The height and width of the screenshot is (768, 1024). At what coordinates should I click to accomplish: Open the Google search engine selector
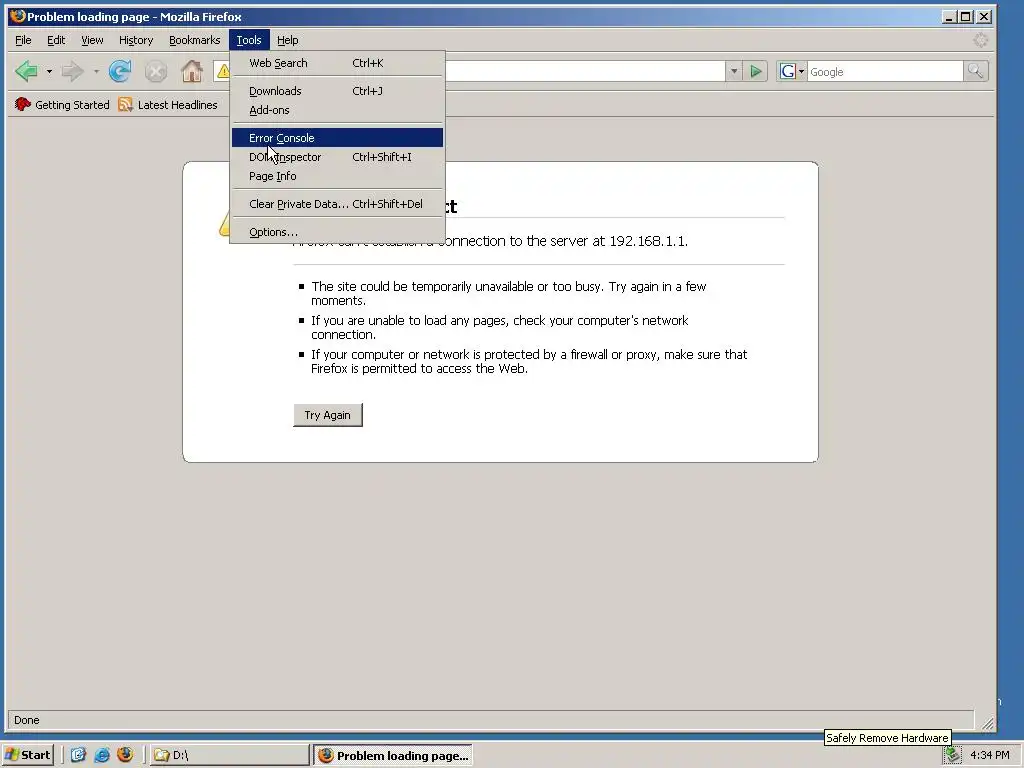point(792,71)
